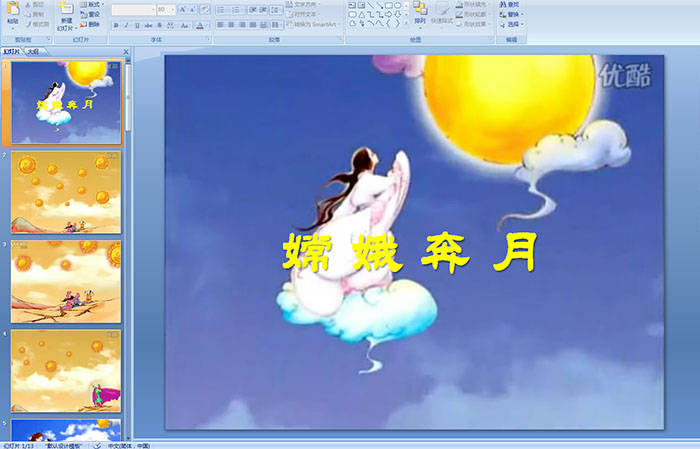Open Shape Effects (形状效果) menu
700x449 pixels.
point(474,24)
